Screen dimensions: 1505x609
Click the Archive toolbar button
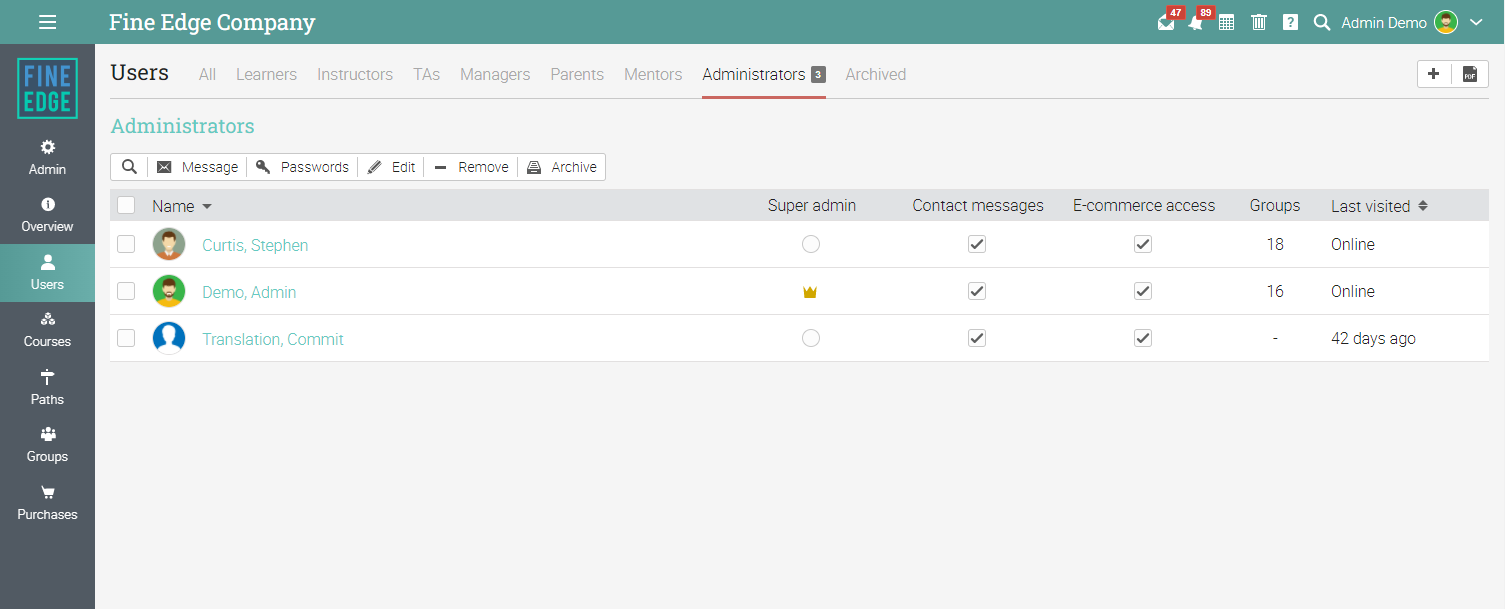point(562,167)
